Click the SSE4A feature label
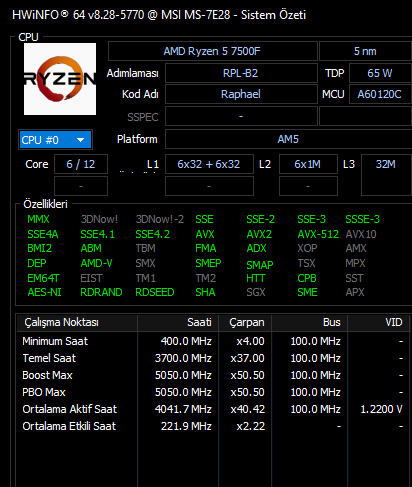 43,234
